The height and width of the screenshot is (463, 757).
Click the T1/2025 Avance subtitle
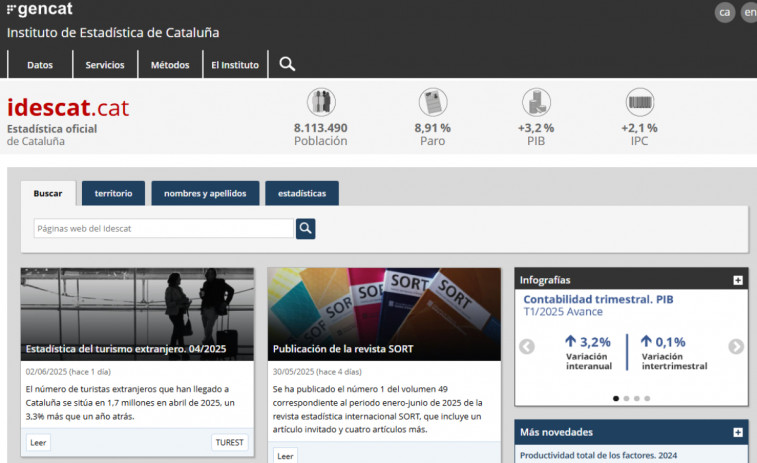click(563, 312)
